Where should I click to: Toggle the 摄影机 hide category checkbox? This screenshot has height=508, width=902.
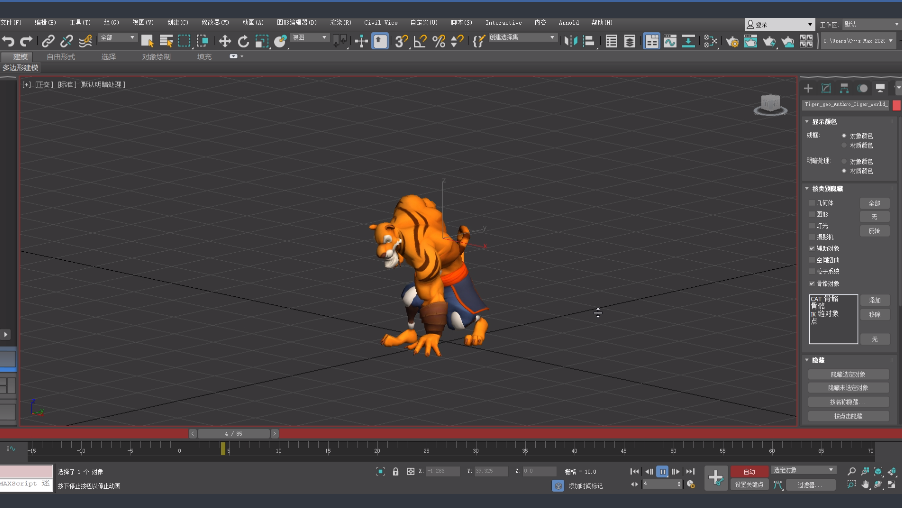click(812, 237)
